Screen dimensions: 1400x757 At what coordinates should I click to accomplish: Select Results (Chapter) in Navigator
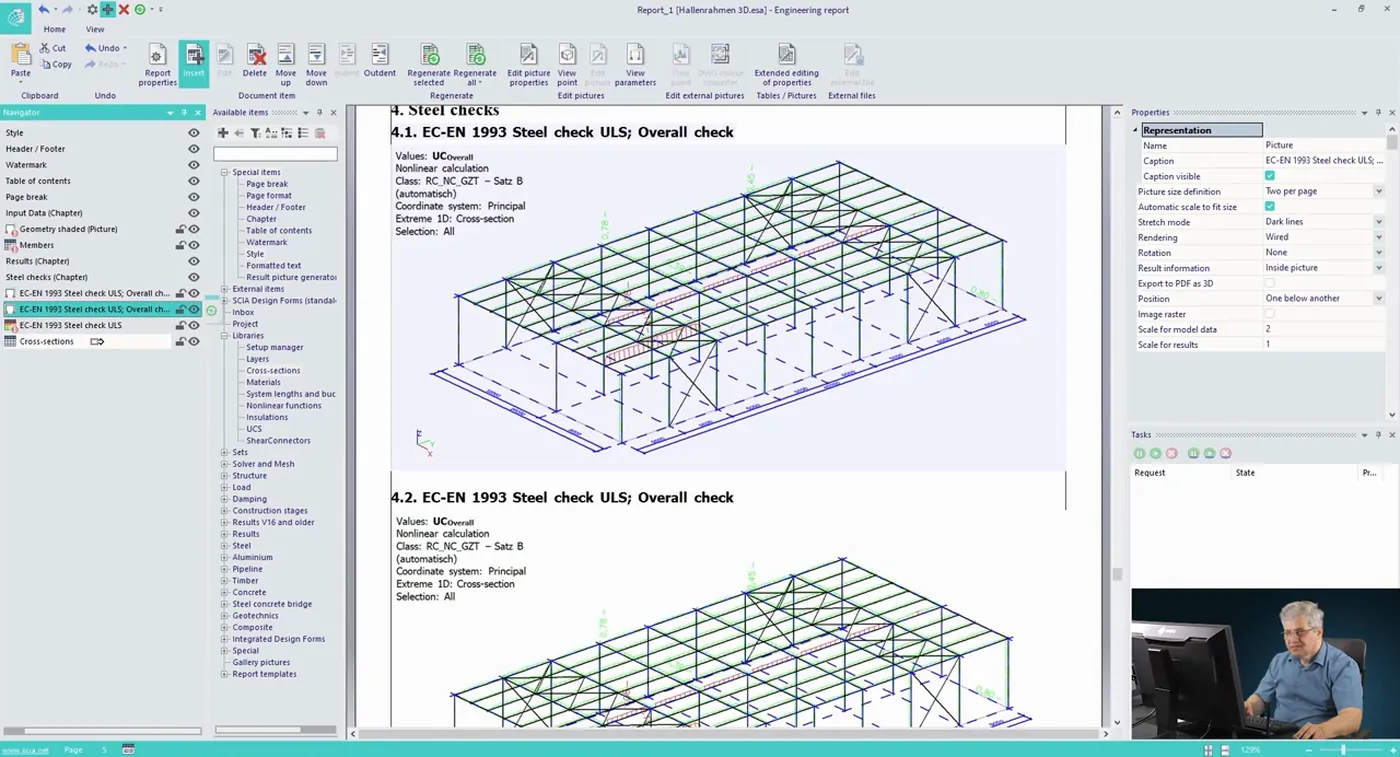pos(38,261)
